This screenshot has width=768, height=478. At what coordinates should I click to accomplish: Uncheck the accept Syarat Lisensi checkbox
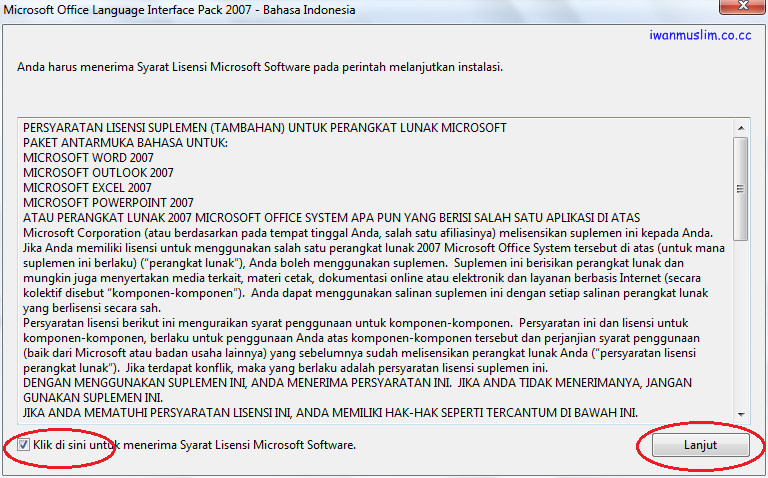click(x=23, y=445)
